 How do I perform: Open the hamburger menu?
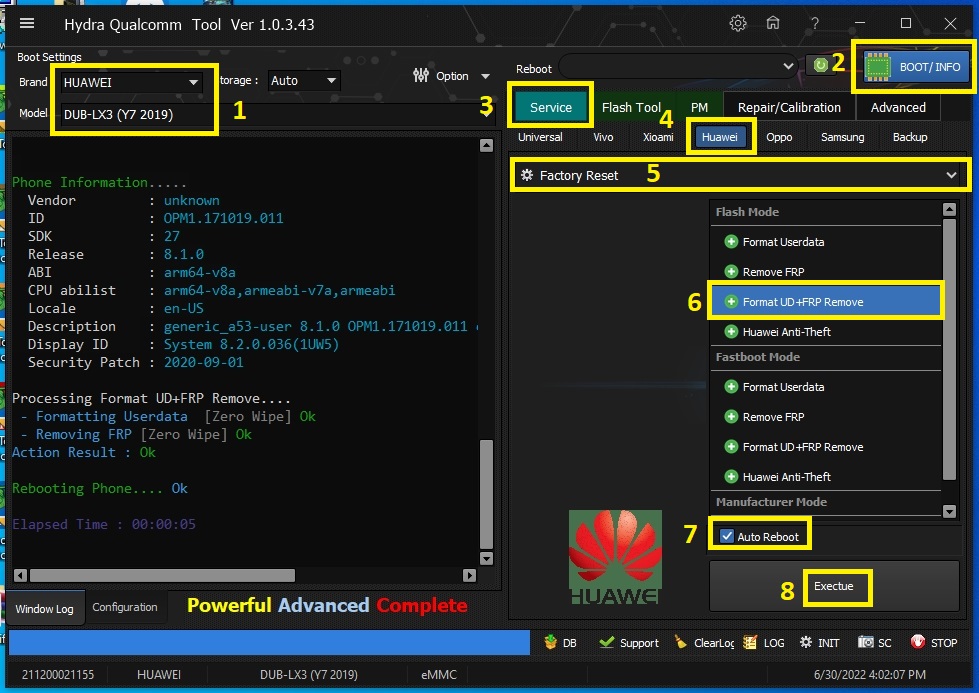[27, 24]
